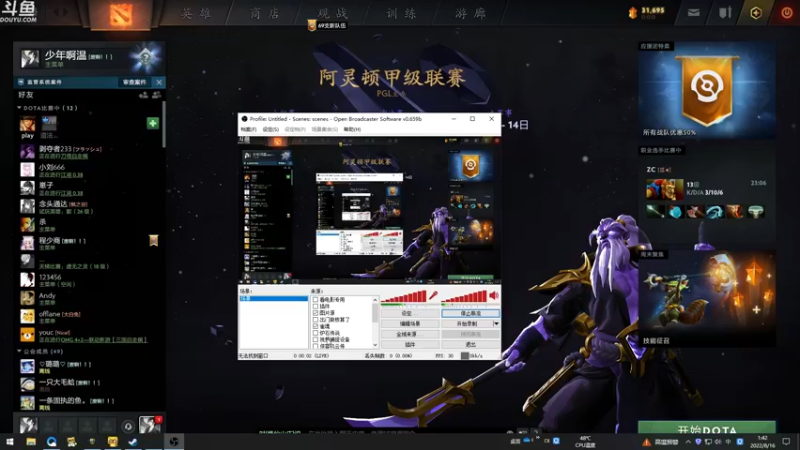
Task: Open chat icon with red notification badge
Action: coord(150,424)
